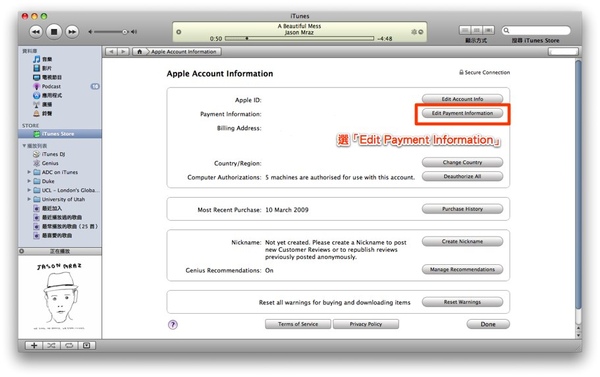Open the Purchase History

pos(462,209)
